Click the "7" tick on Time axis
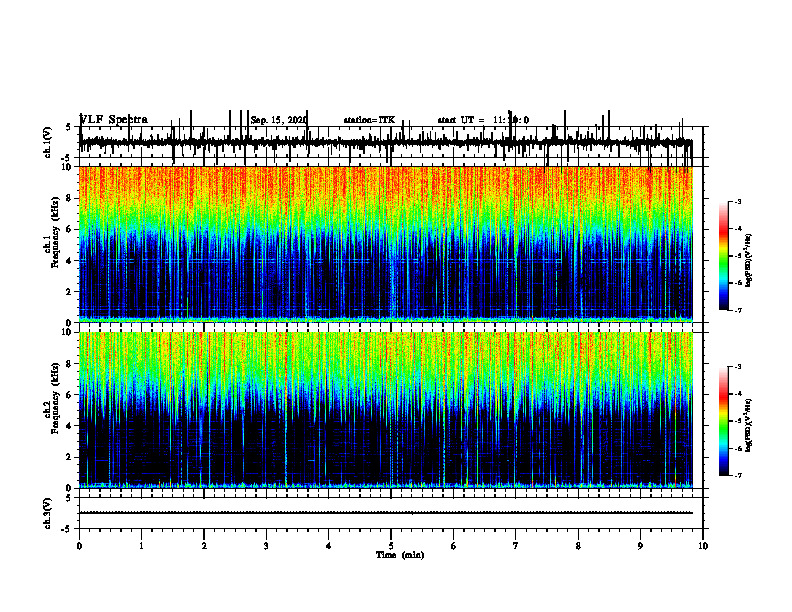This screenshot has height=612, width=792. (x=516, y=546)
